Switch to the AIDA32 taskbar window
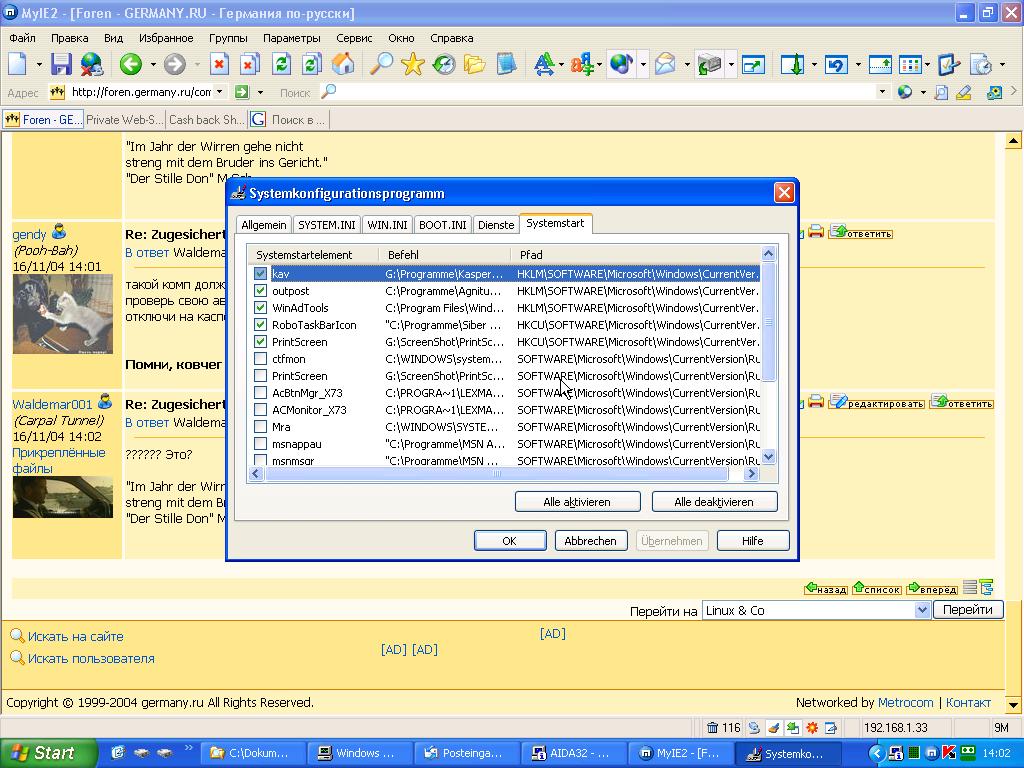This screenshot has height=768, width=1024. (572, 753)
